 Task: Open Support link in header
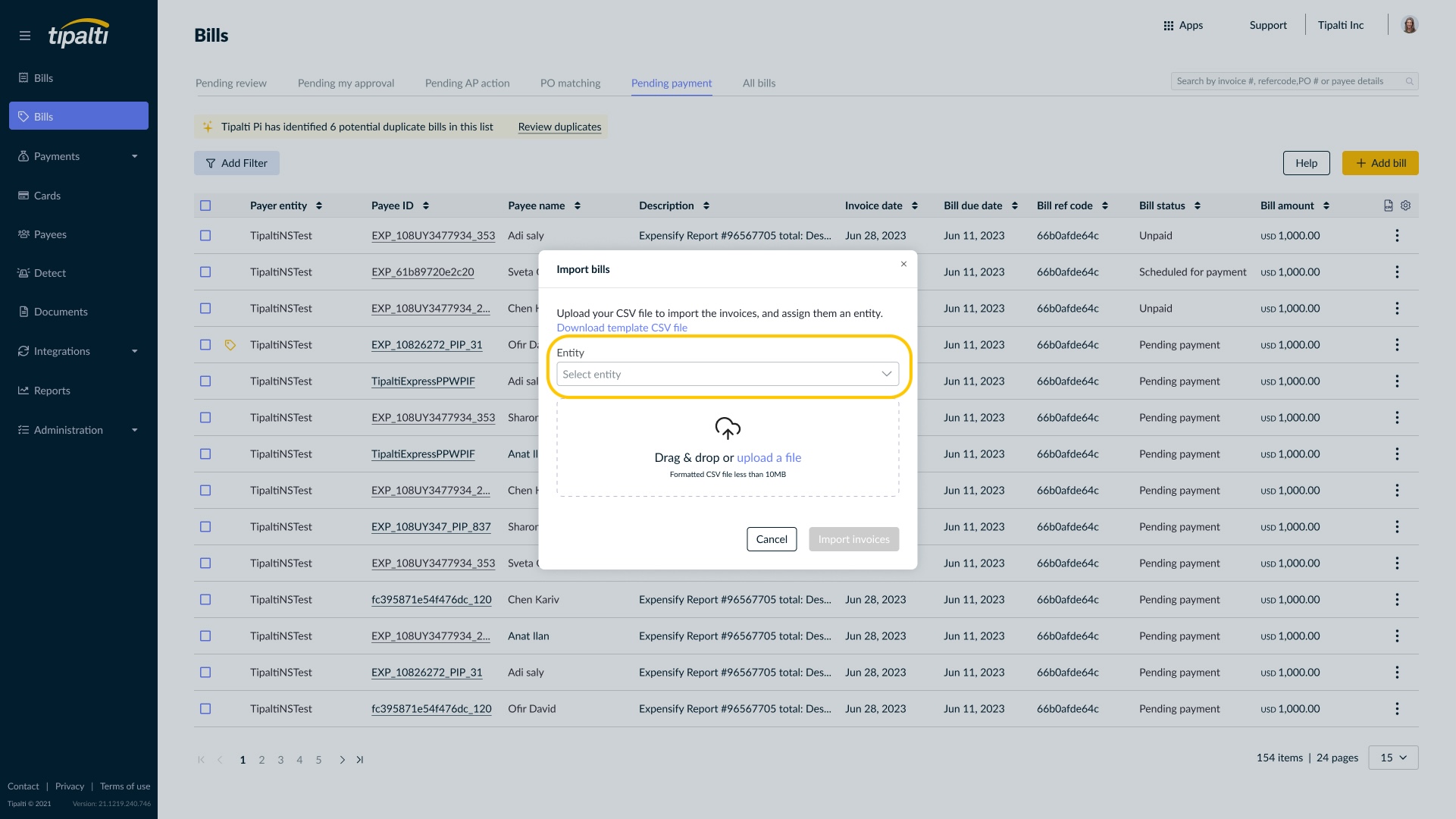tap(1268, 25)
